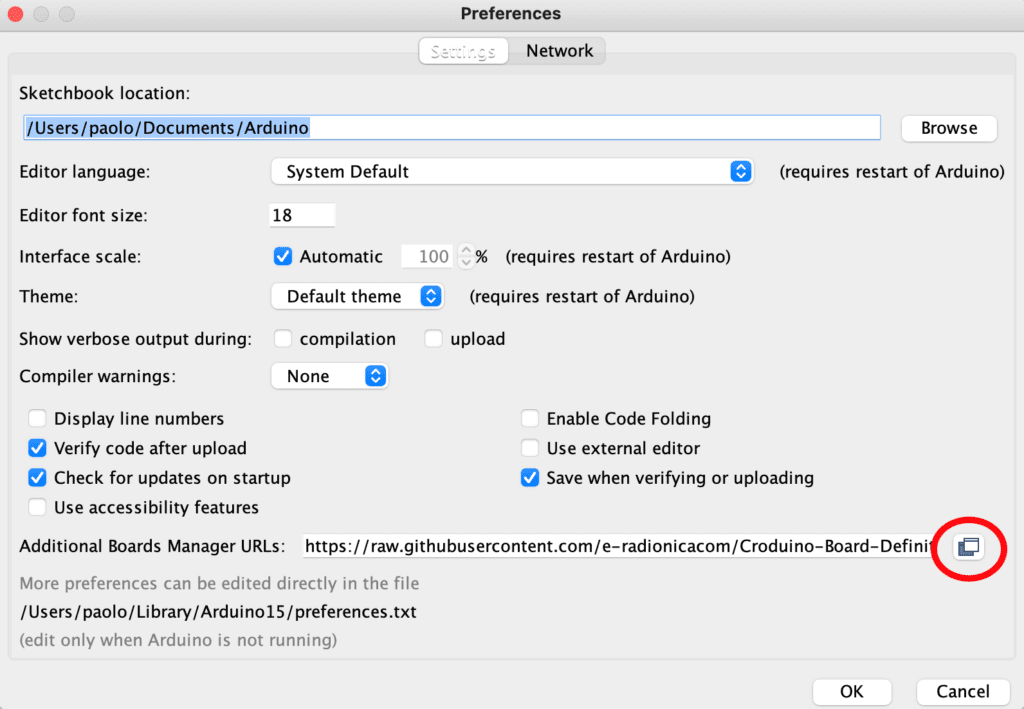Click into the Sketchbook location path field
This screenshot has width=1024, height=709.
pyautogui.click(x=451, y=127)
